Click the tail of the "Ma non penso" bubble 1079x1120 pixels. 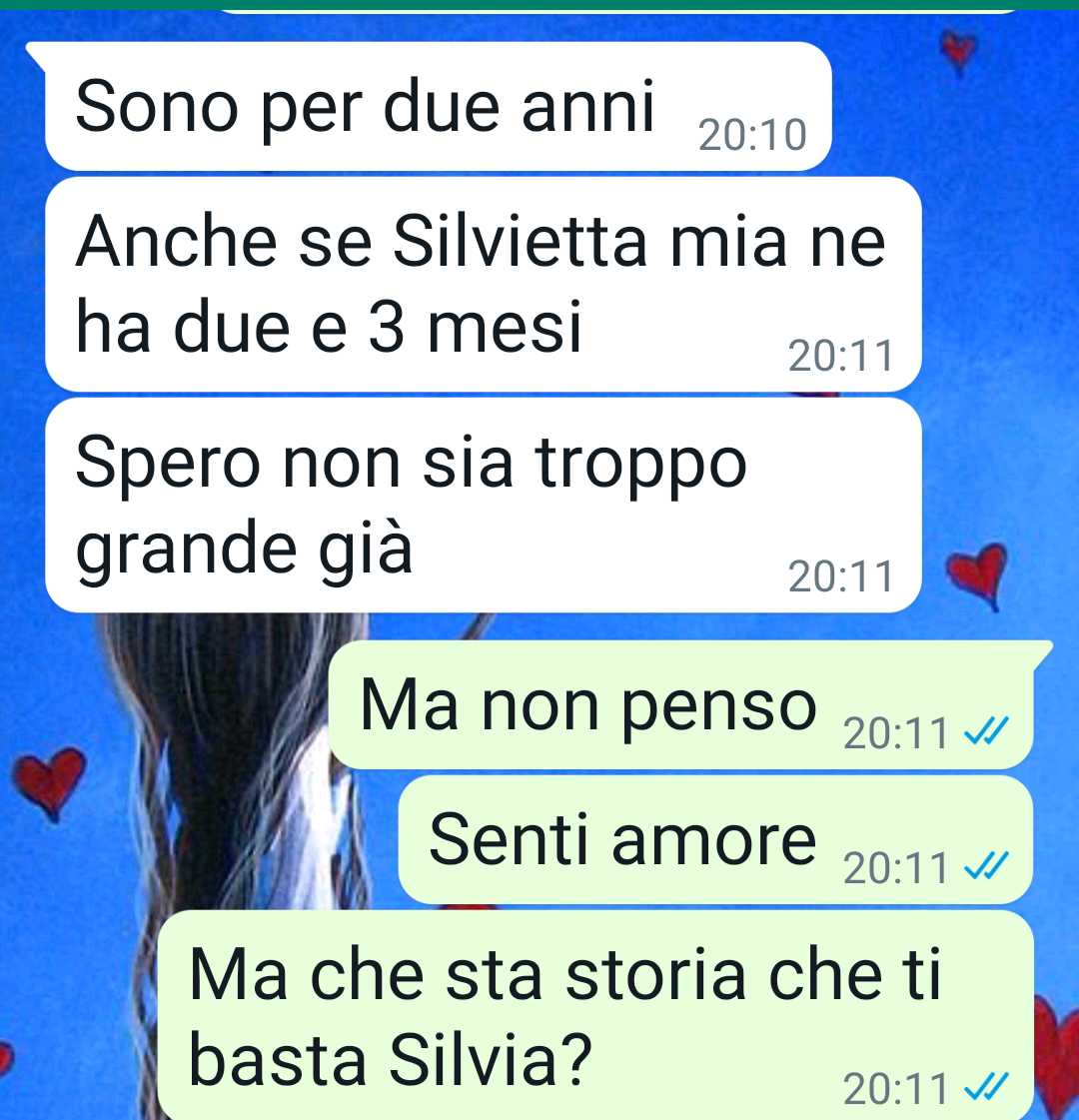1043,652
